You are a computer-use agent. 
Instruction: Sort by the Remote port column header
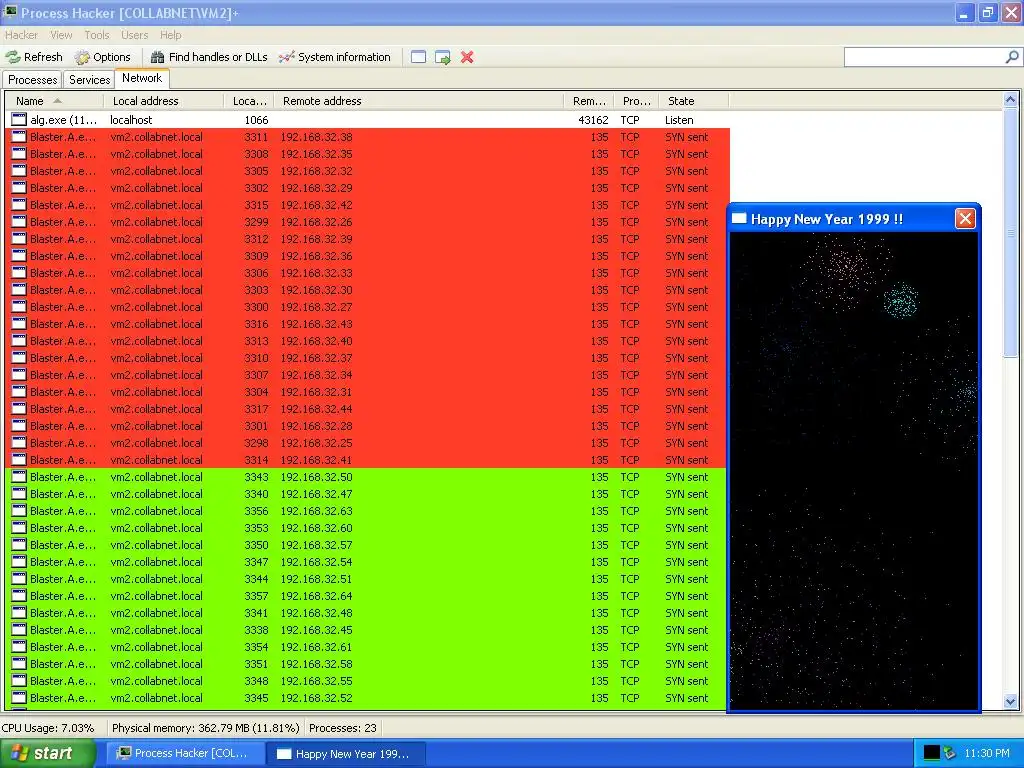coord(589,101)
